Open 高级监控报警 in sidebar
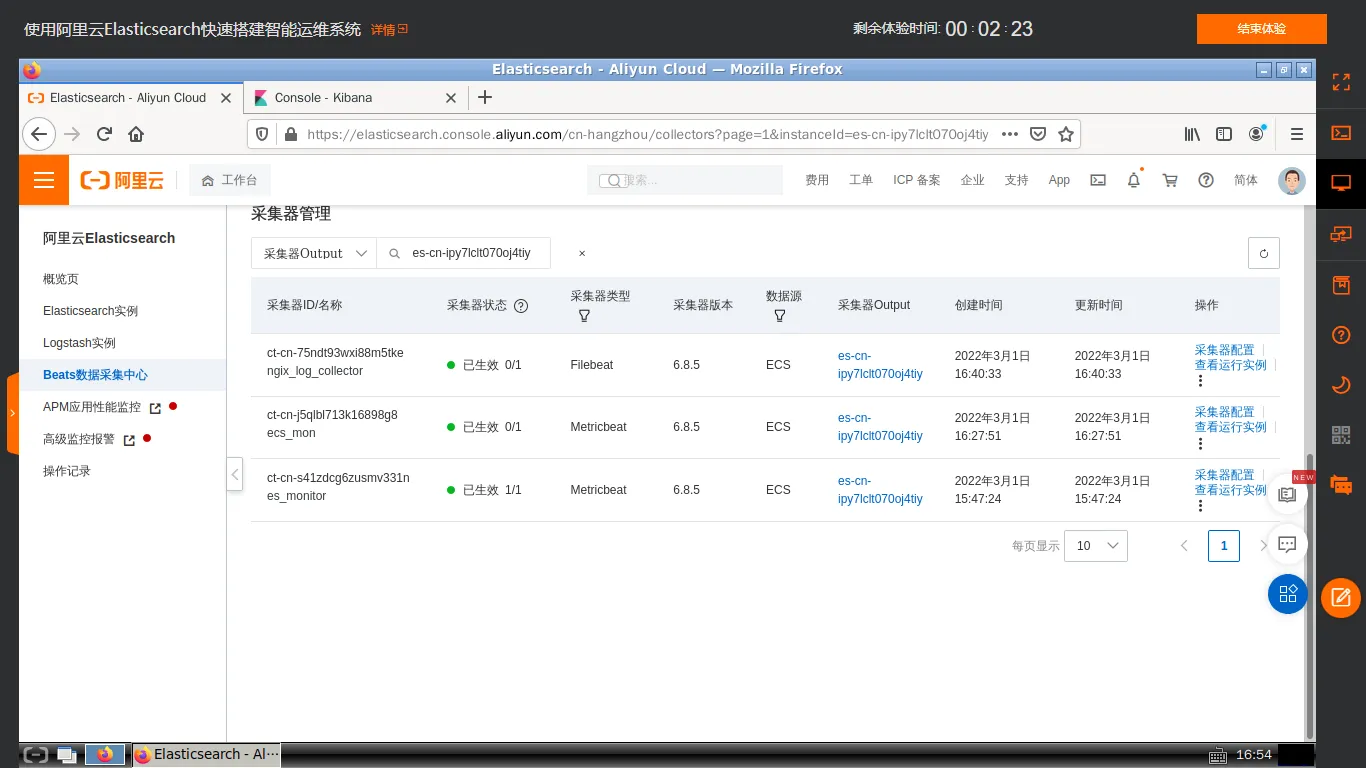The height and width of the screenshot is (768, 1366). (80, 439)
